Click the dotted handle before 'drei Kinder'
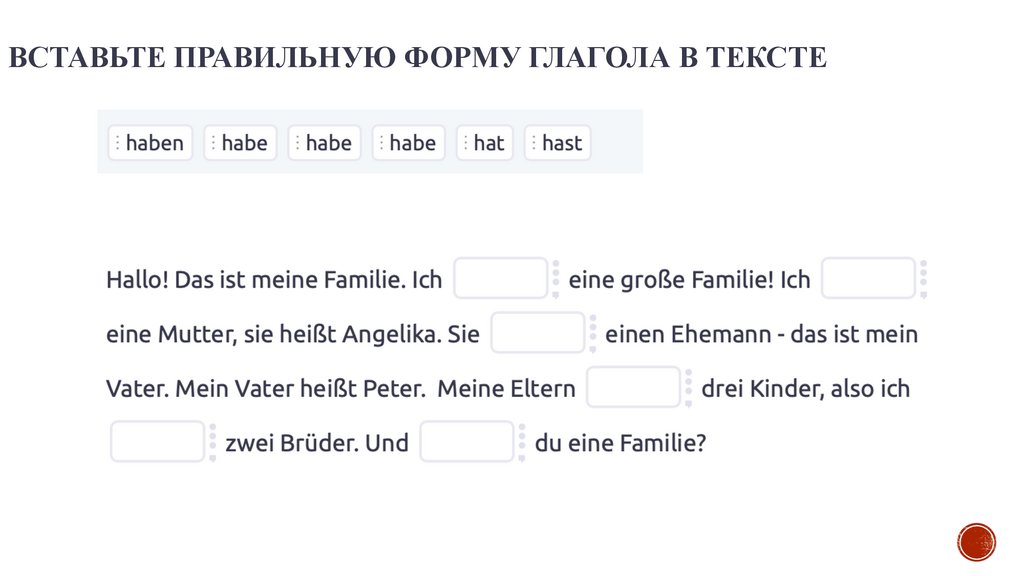Viewport: 1024px width, 576px height. 689,388
